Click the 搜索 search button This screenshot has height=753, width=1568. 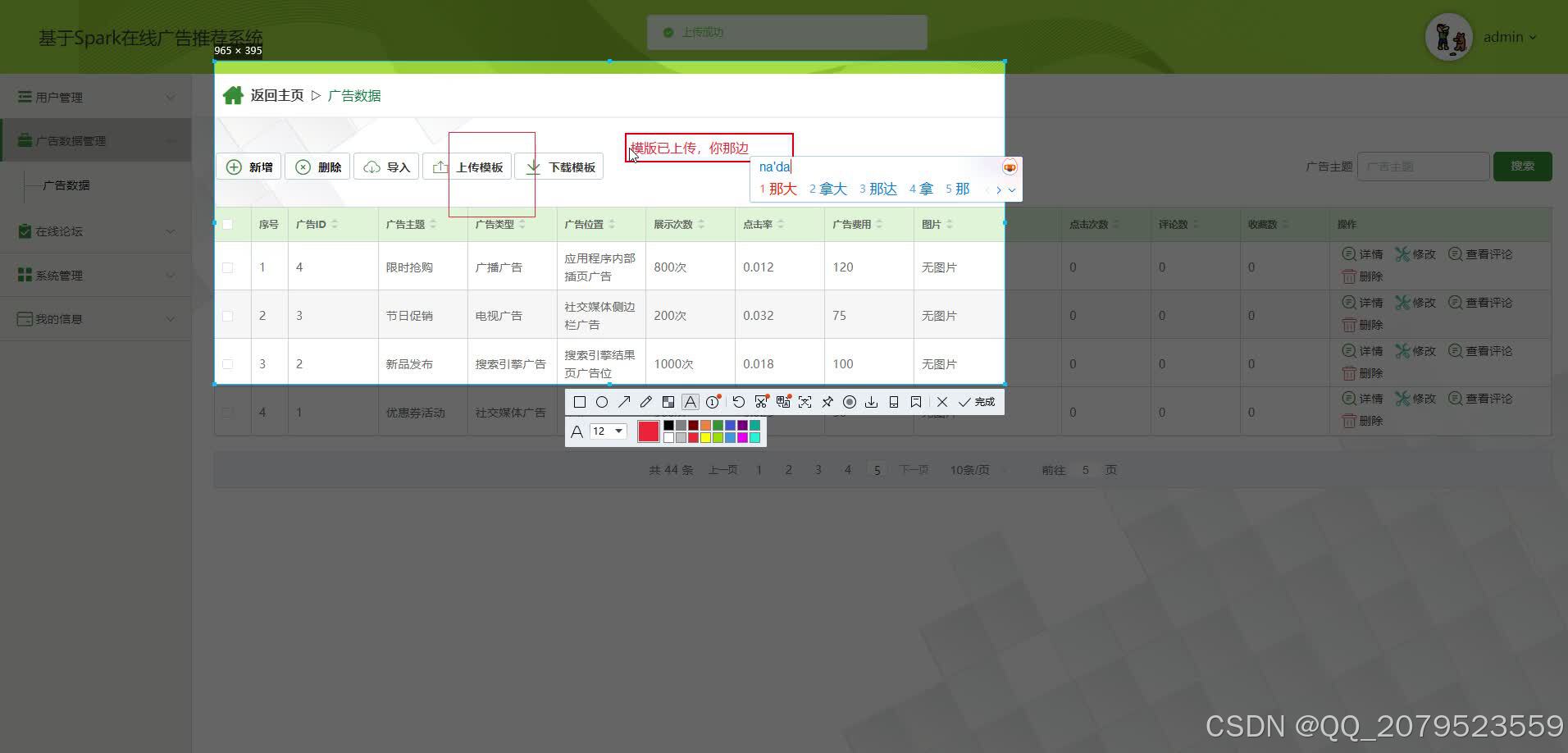coord(1522,166)
